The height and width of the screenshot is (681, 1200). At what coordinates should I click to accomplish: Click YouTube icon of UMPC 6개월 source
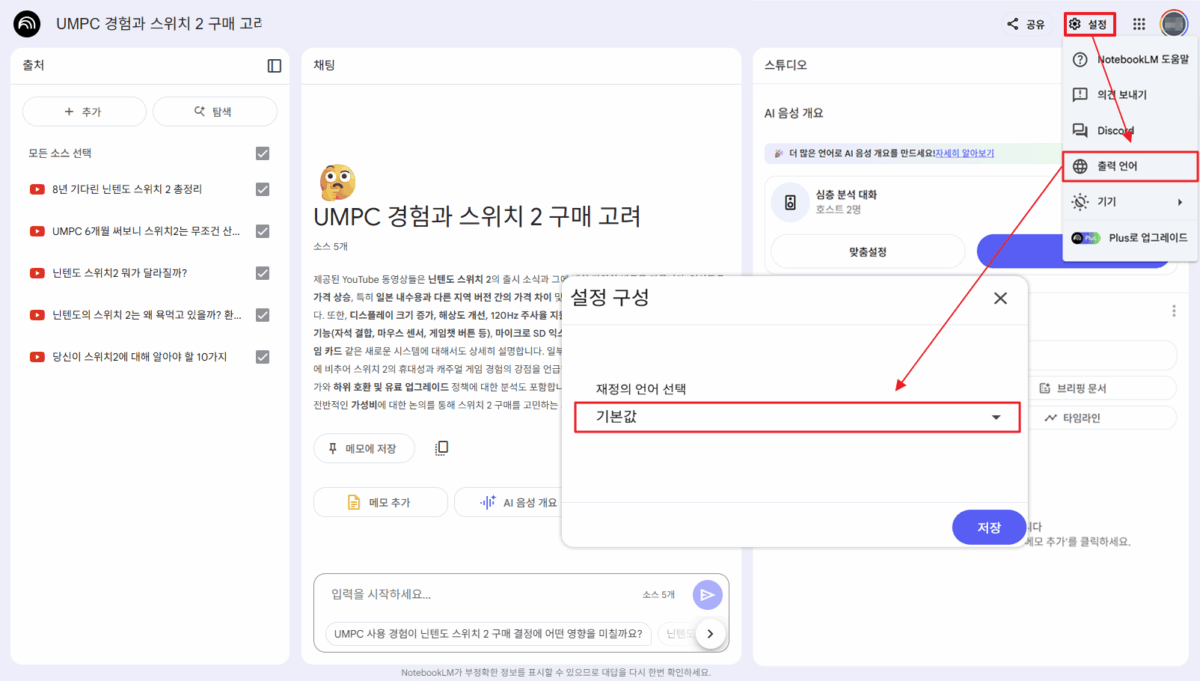37,231
